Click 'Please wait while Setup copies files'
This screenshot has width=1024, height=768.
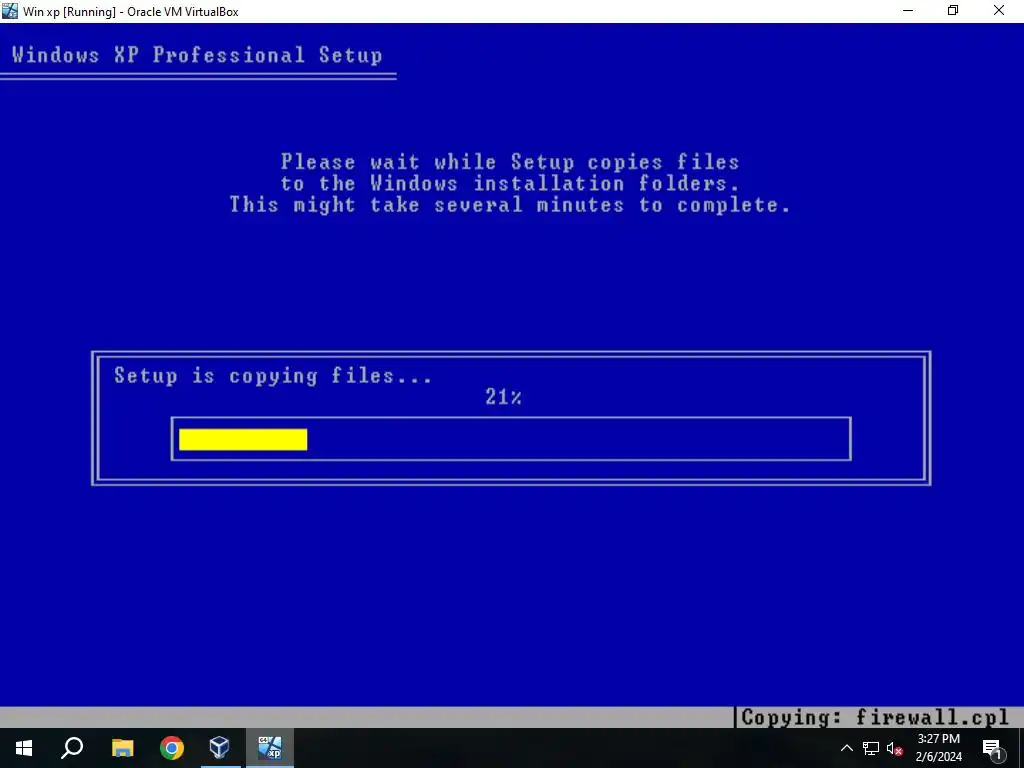click(x=510, y=162)
